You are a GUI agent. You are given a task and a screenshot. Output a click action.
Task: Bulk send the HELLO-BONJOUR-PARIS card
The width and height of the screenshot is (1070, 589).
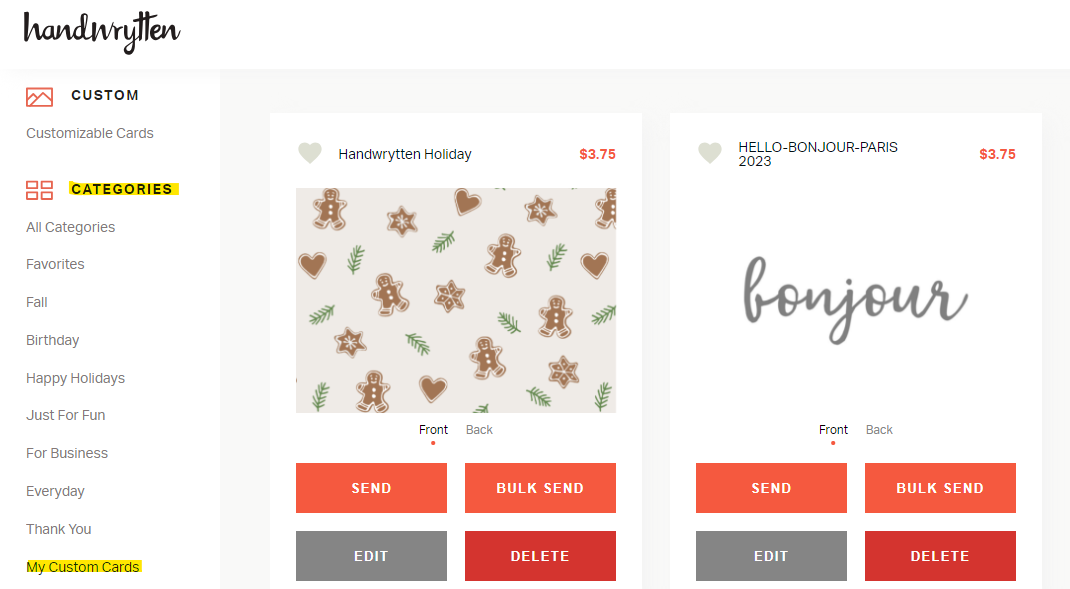(x=940, y=488)
